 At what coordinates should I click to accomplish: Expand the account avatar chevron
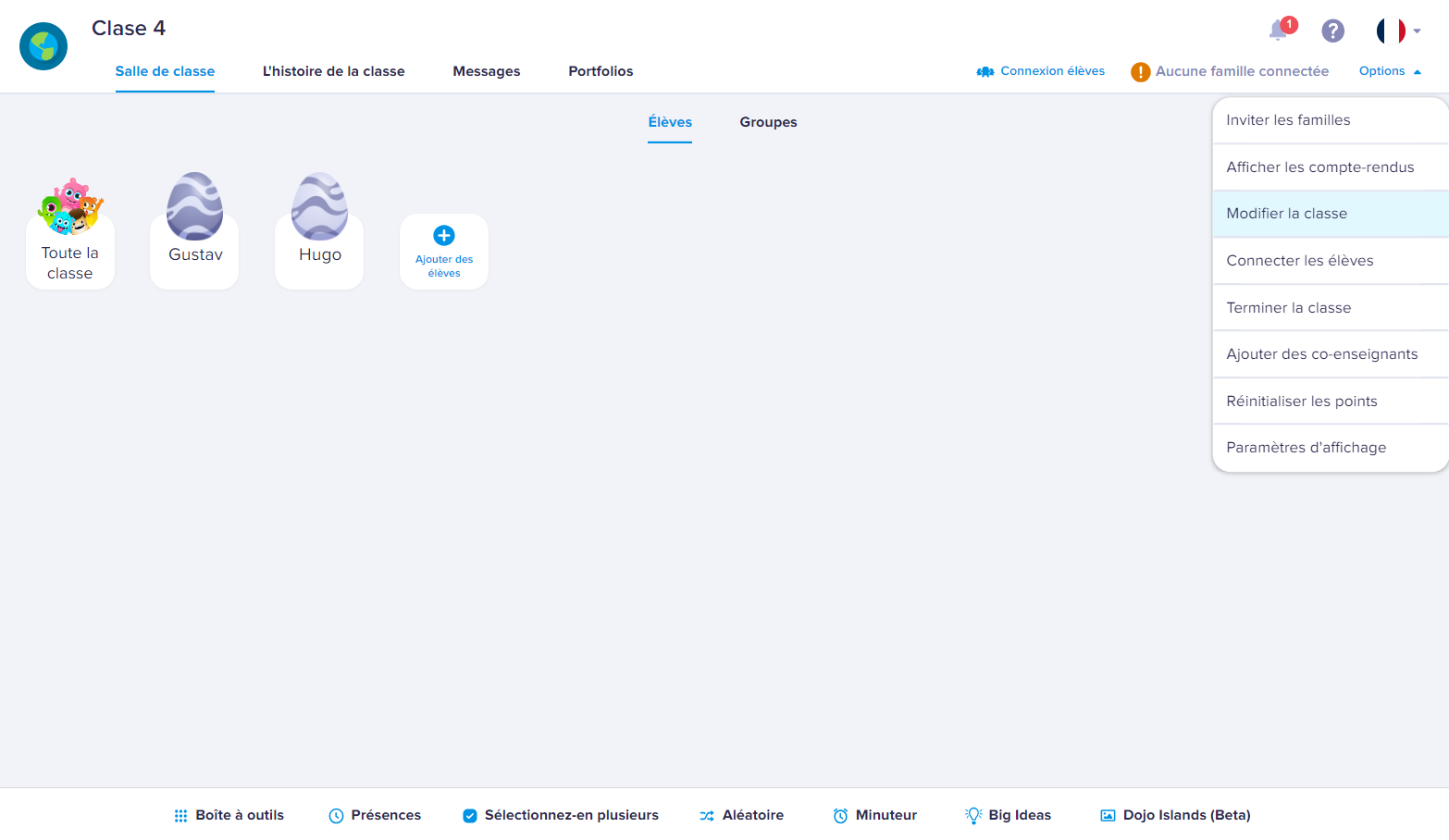(x=1416, y=31)
